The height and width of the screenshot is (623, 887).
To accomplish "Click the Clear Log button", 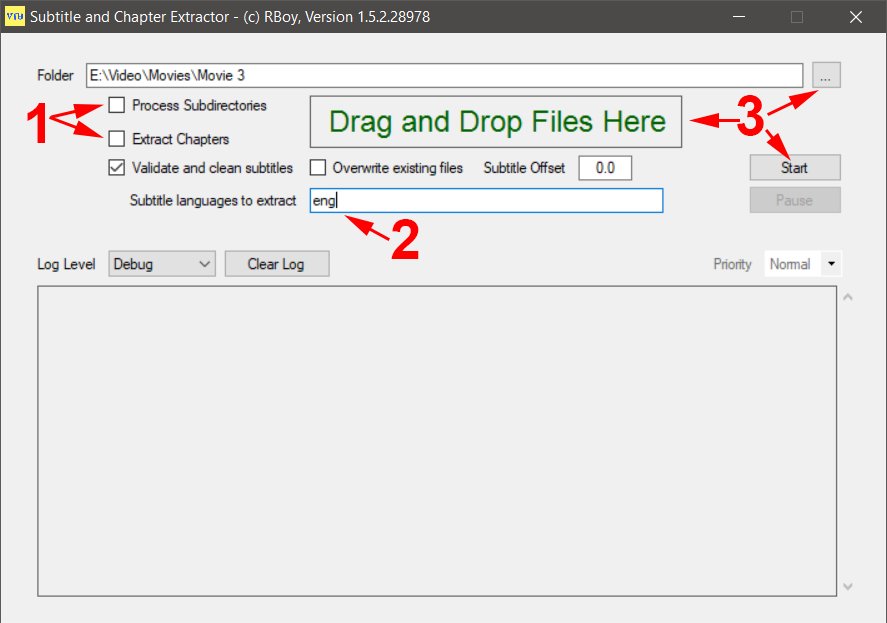I will point(277,264).
